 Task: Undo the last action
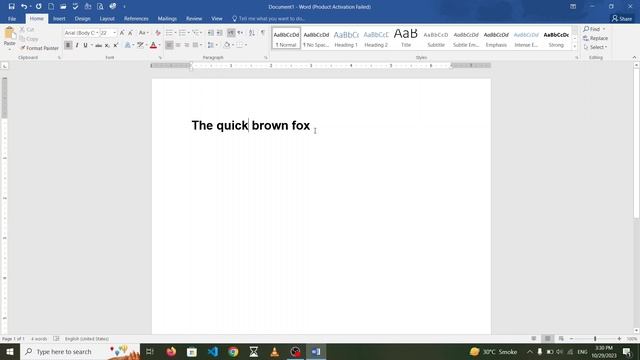(x=24, y=7)
